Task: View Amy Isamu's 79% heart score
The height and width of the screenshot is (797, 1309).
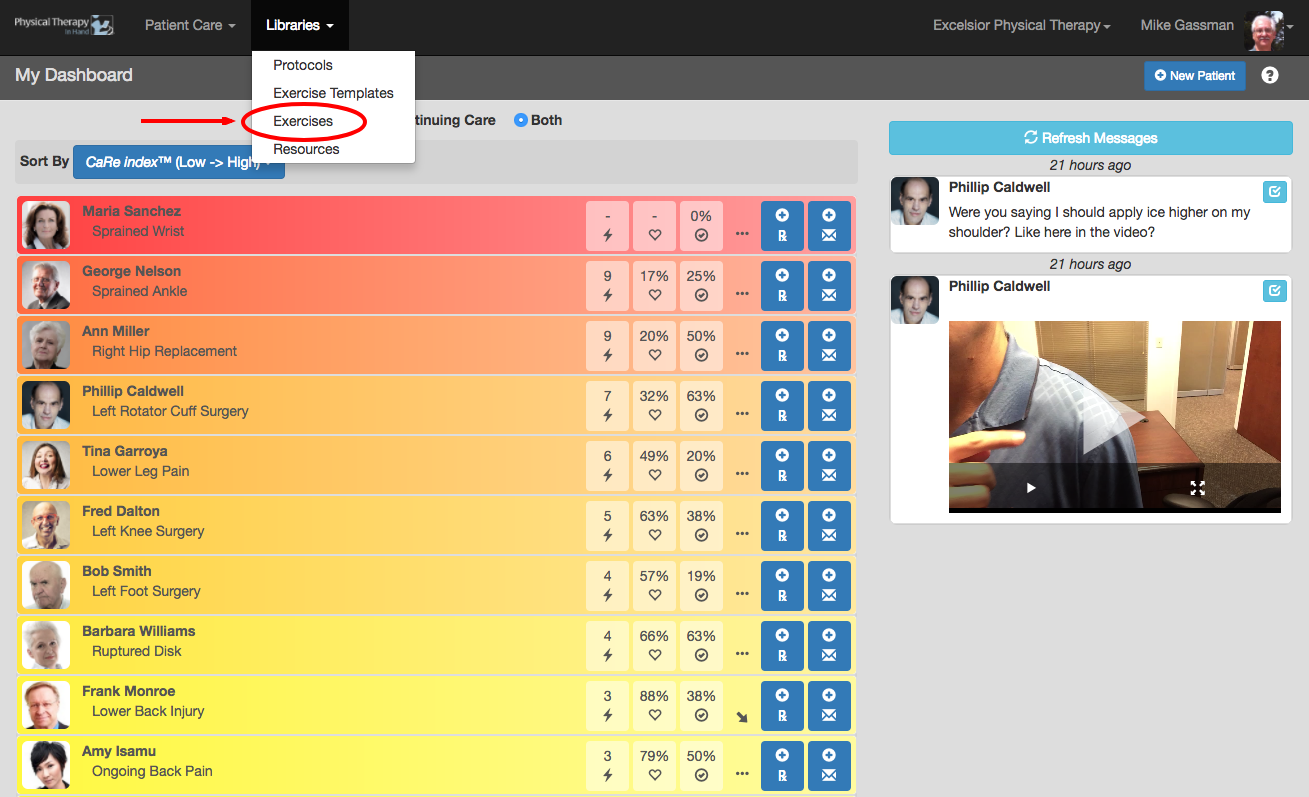Action: 654,765
